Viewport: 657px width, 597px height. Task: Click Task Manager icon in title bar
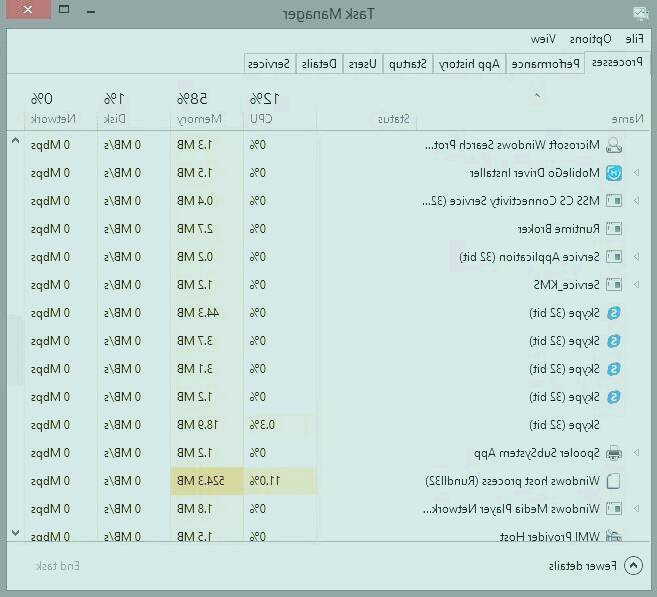point(640,13)
